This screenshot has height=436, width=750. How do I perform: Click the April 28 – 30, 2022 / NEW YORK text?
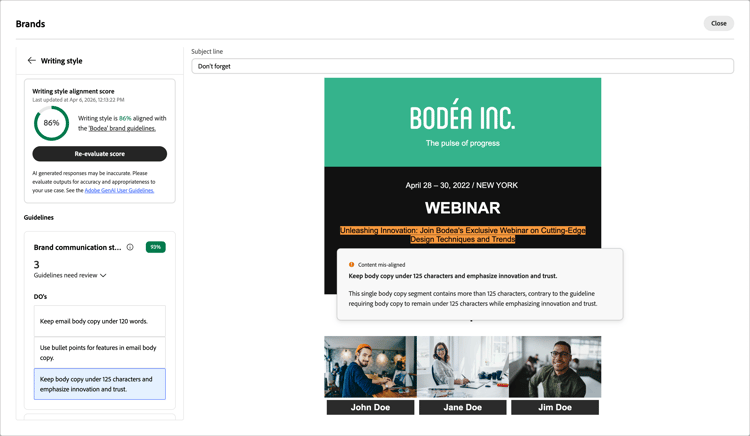point(462,185)
